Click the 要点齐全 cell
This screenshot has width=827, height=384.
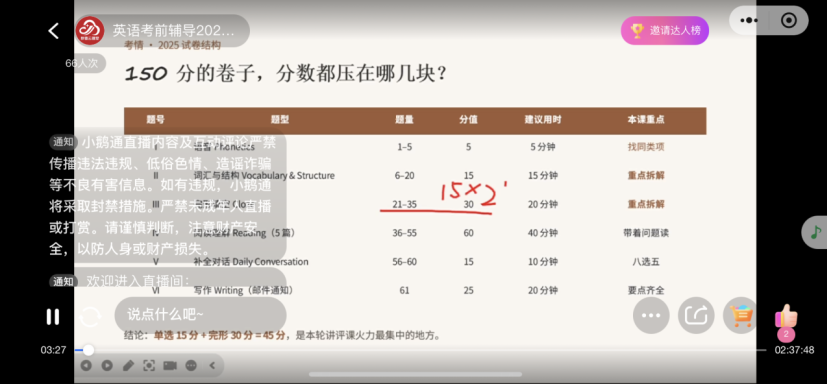[646, 290]
